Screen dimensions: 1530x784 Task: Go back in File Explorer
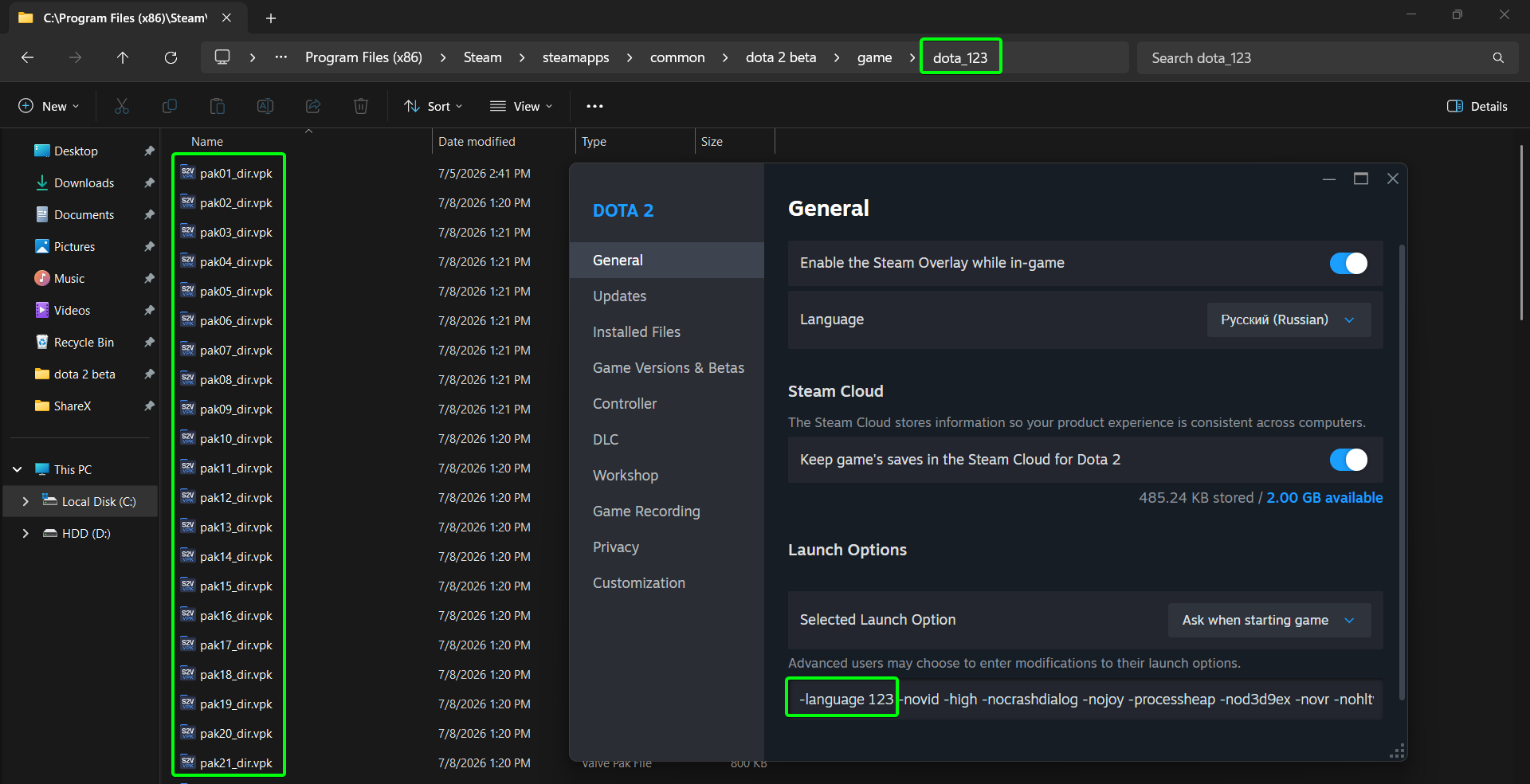pos(27,57)
